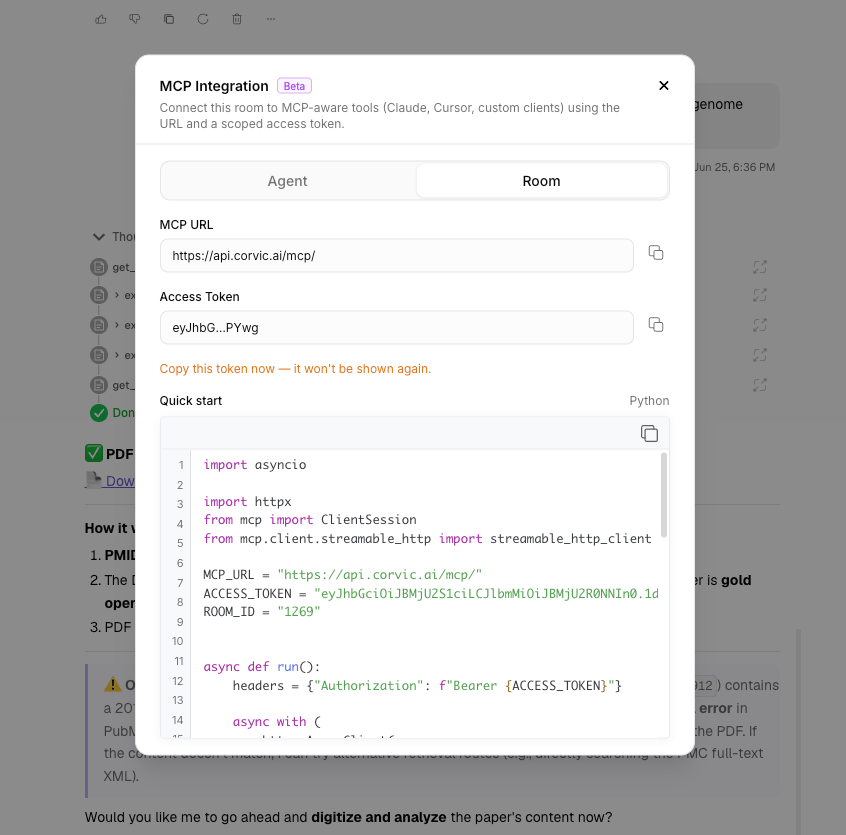Copy the Access Token to clipboard
This screenshot has width=846, height=835.
click(656, 325)
